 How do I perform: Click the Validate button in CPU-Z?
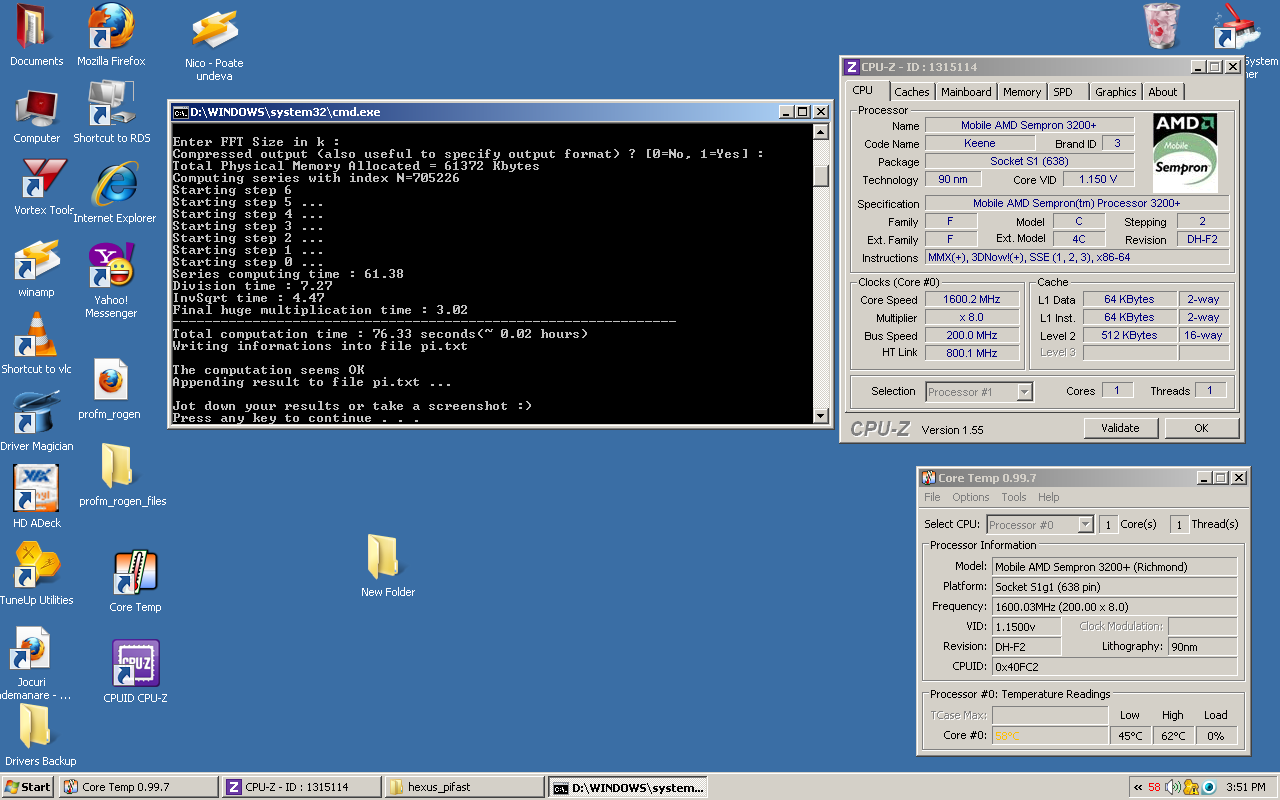(x=1120, y=428)
